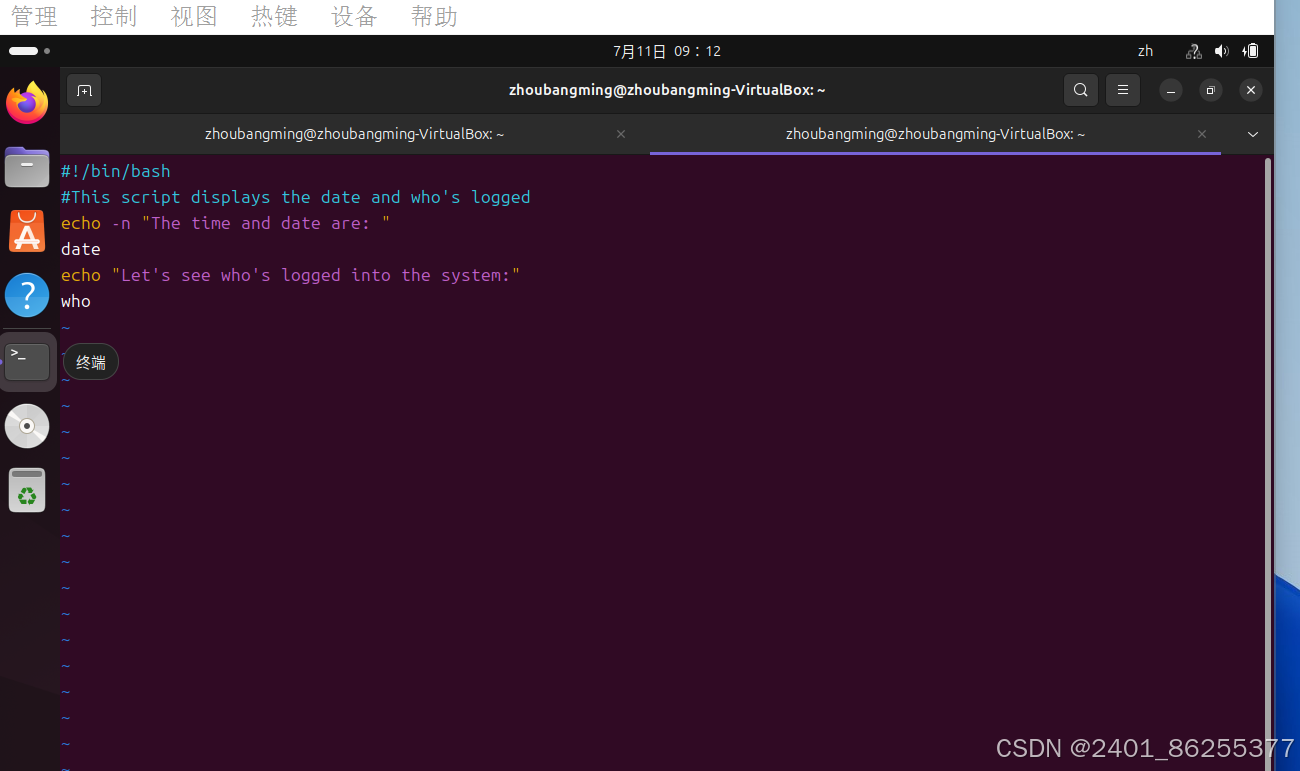Click the network status icon
1300x771 pixels.
(x=1192, y=51)
